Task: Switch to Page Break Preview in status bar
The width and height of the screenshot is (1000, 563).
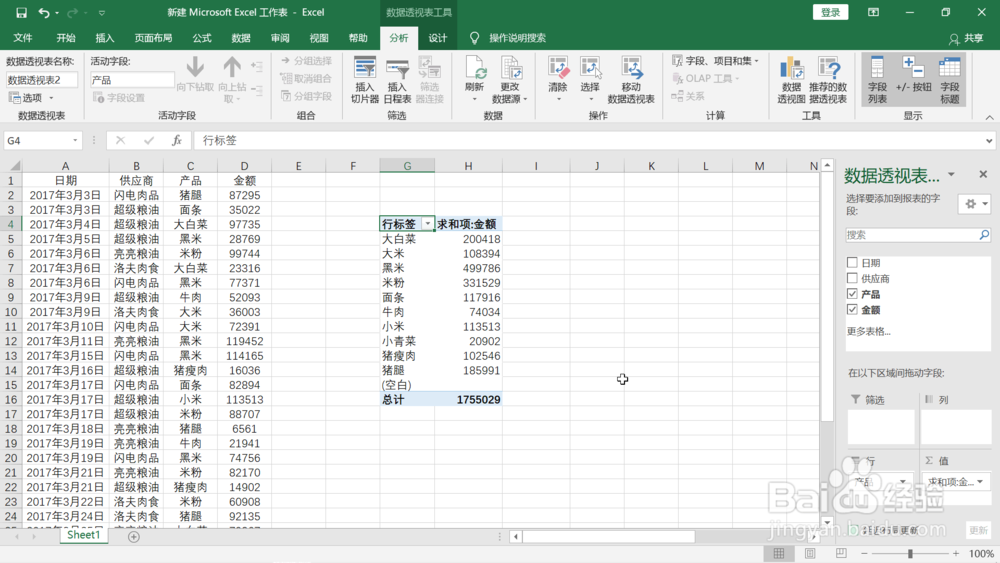Action: click(x=841, y=553)
